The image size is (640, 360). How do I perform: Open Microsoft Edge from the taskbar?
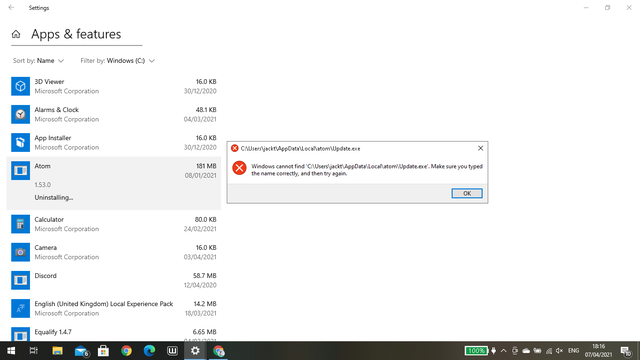point(149,351)
